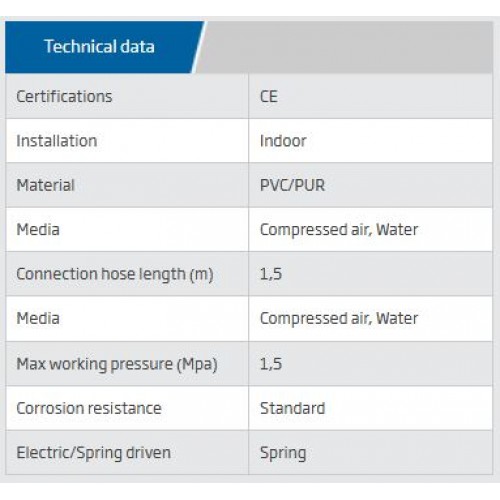Click the PVC/PUR material value
This screenshot has height=500, width=500.
point(292,185)
